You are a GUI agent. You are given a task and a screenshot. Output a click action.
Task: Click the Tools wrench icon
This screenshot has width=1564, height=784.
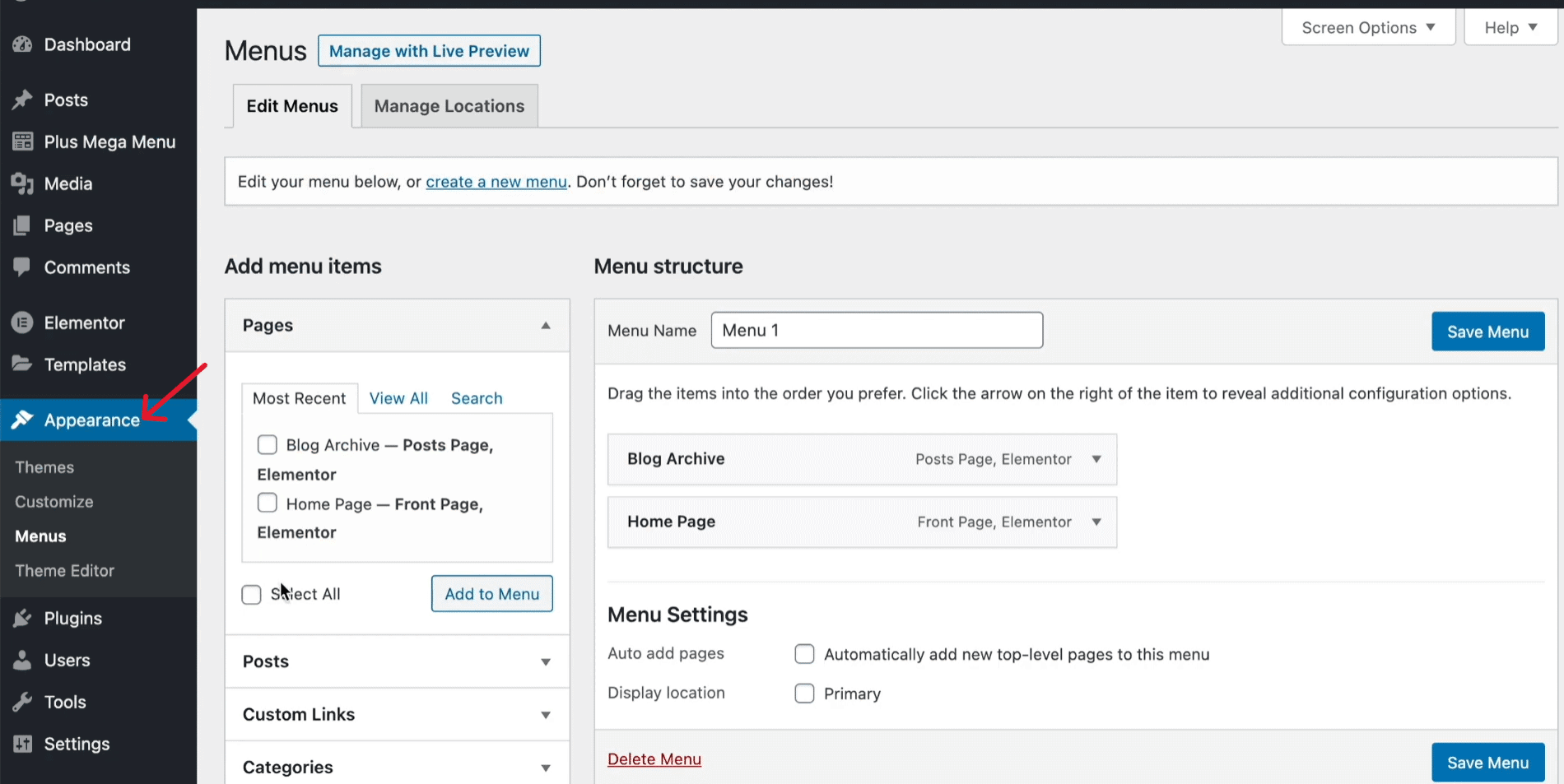pos(22,702)
